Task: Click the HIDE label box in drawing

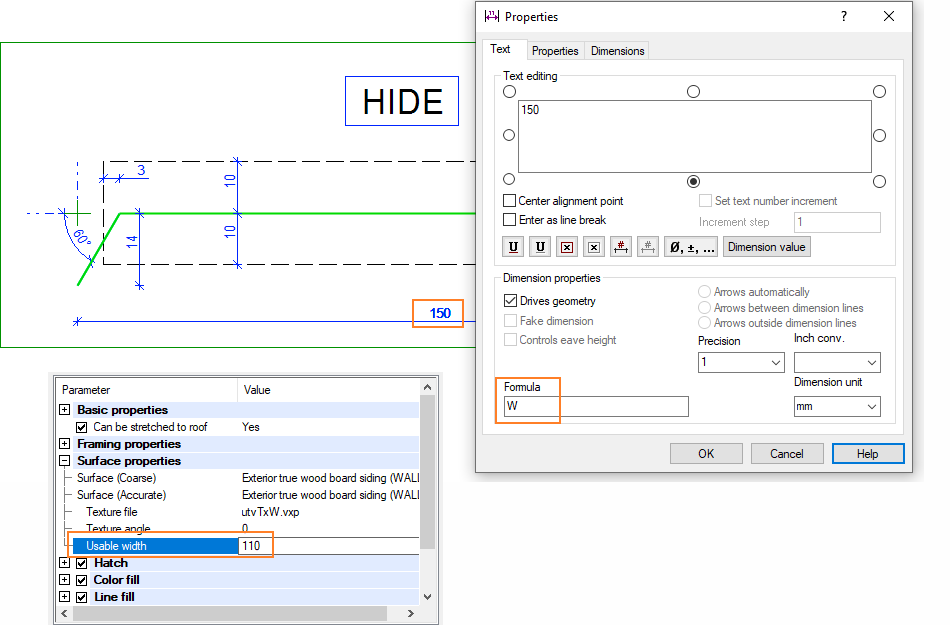Action: [402, 101]
